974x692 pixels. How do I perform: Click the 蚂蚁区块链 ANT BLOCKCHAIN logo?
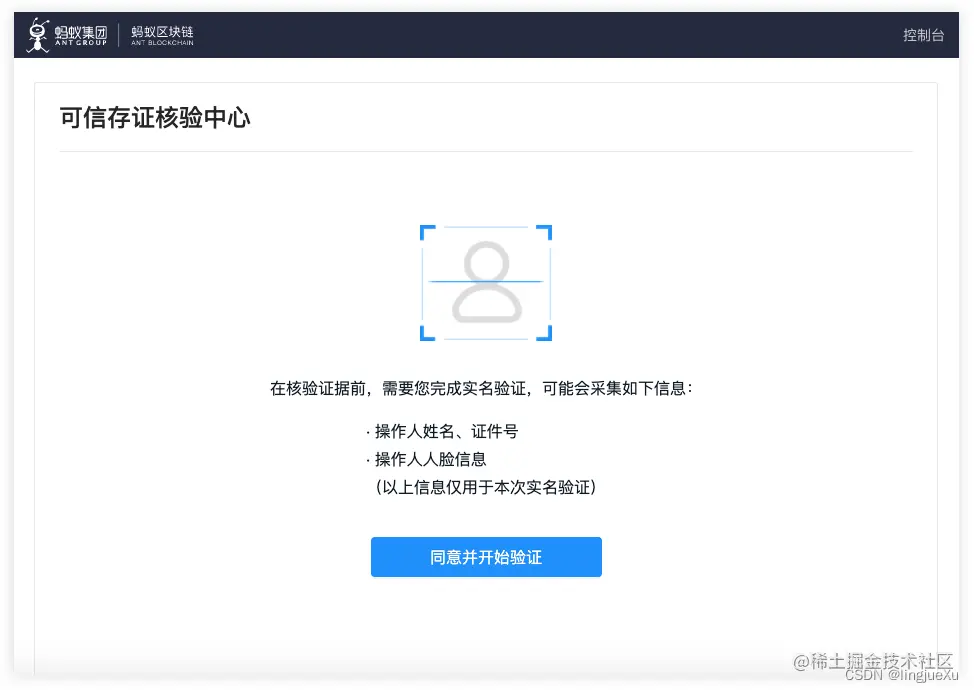point(163,34)
